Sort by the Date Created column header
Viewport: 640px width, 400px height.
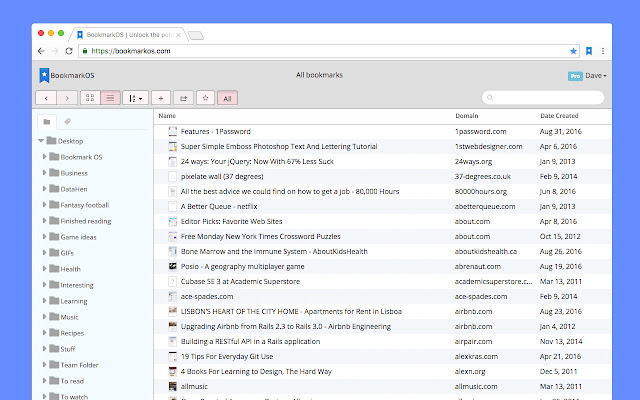[559, 116]
